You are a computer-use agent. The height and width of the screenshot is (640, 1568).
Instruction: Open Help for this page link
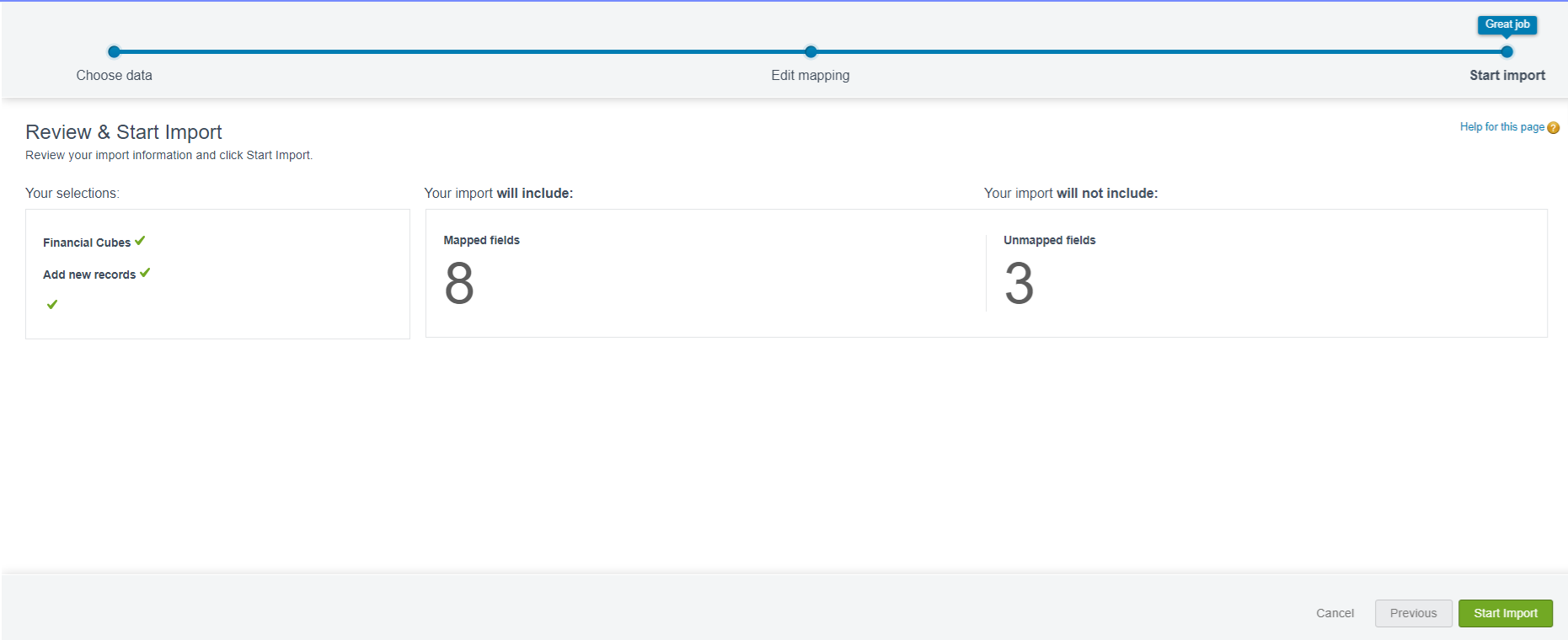(1502, 127)
